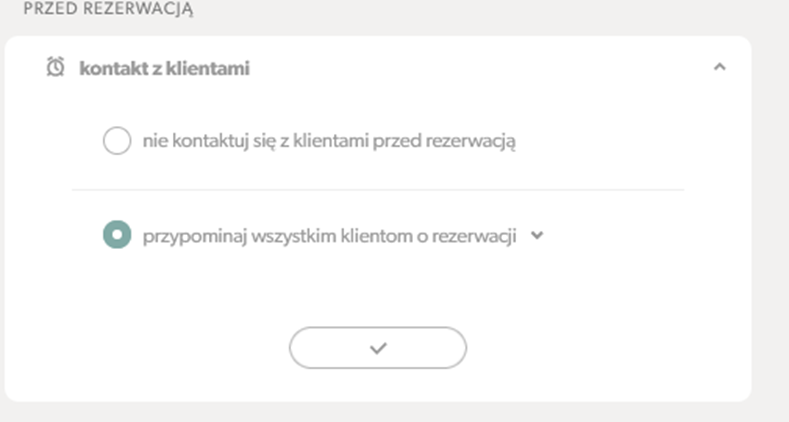Click the kontakt z klientami section header
Screen dimensions: 789x422
pyautogui.click(x=378, y=67)
